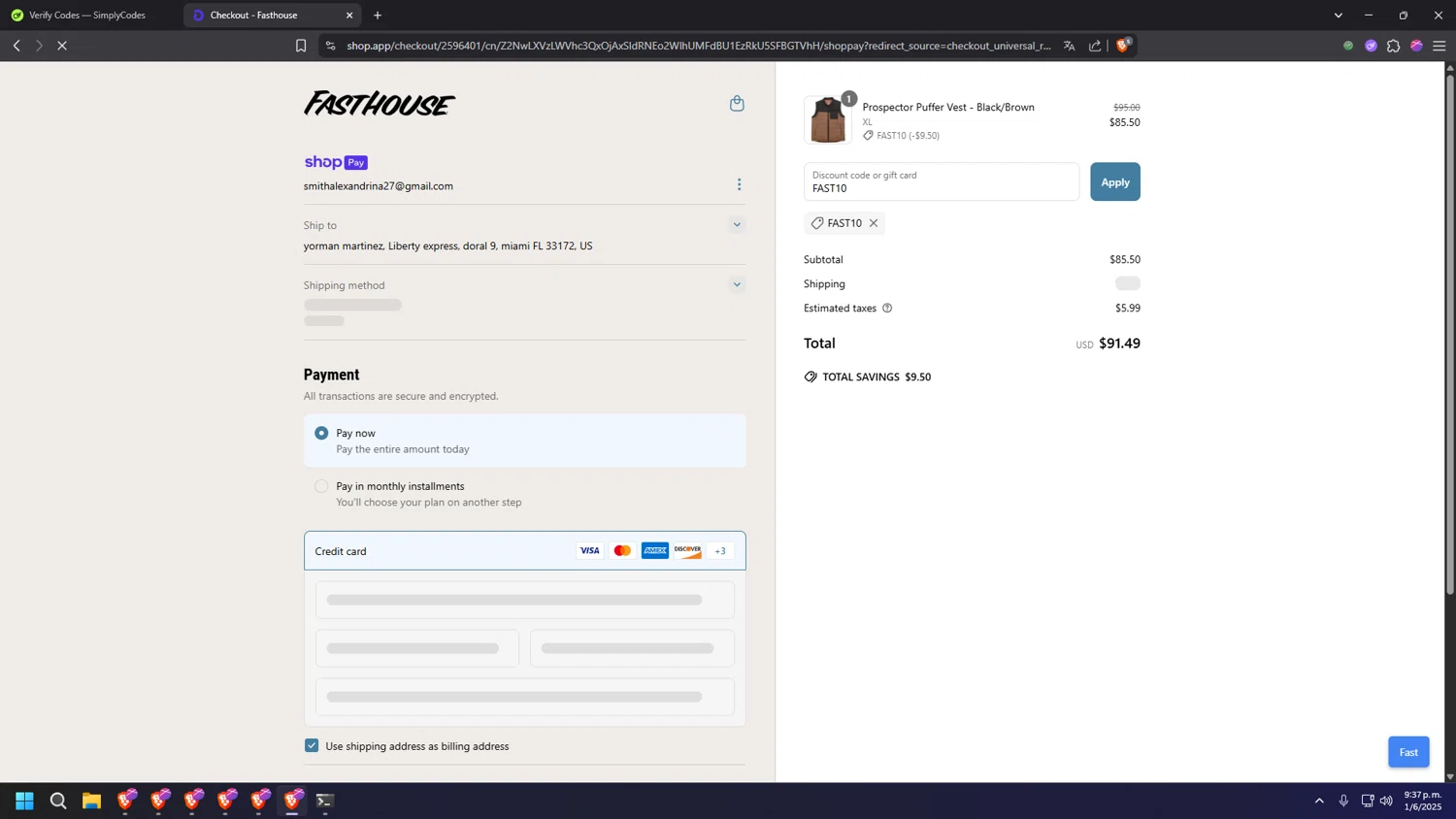The image size is (1456, 819).
Task: Click the taskbar clock and date
Action: pos(1423,801)
